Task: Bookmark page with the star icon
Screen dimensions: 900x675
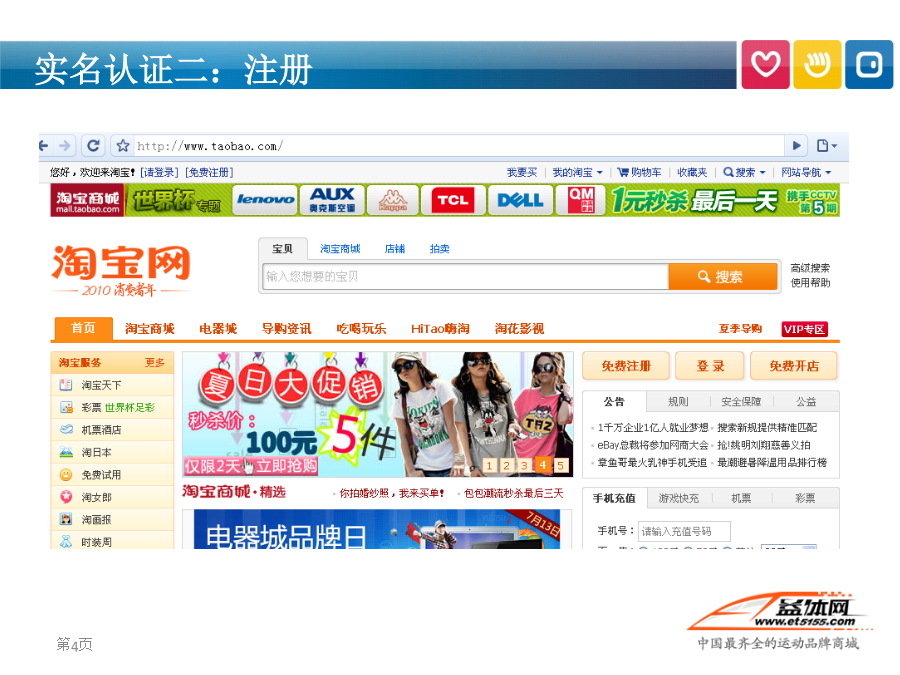Action: pos(122,146)
